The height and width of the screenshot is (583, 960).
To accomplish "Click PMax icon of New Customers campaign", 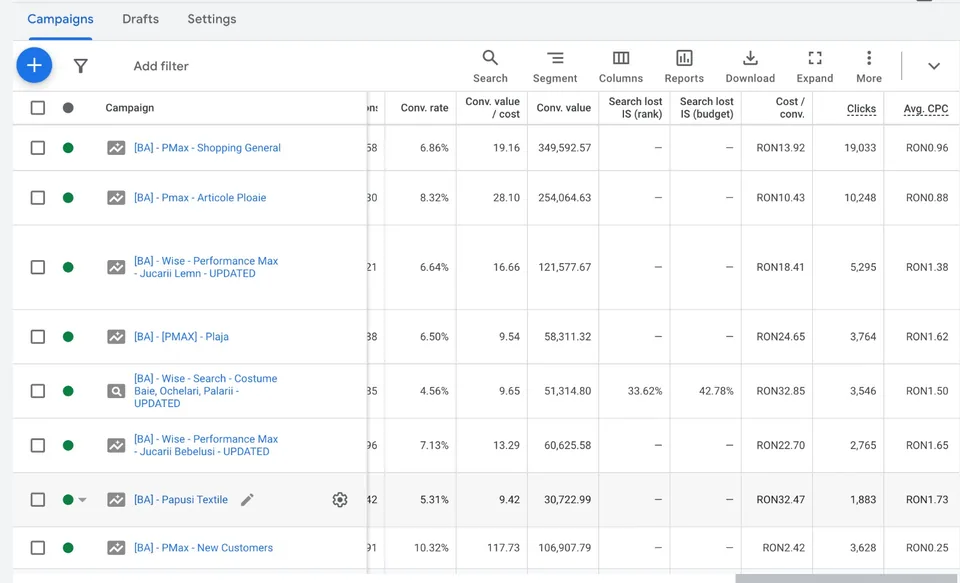I will (x=116, y=547).
